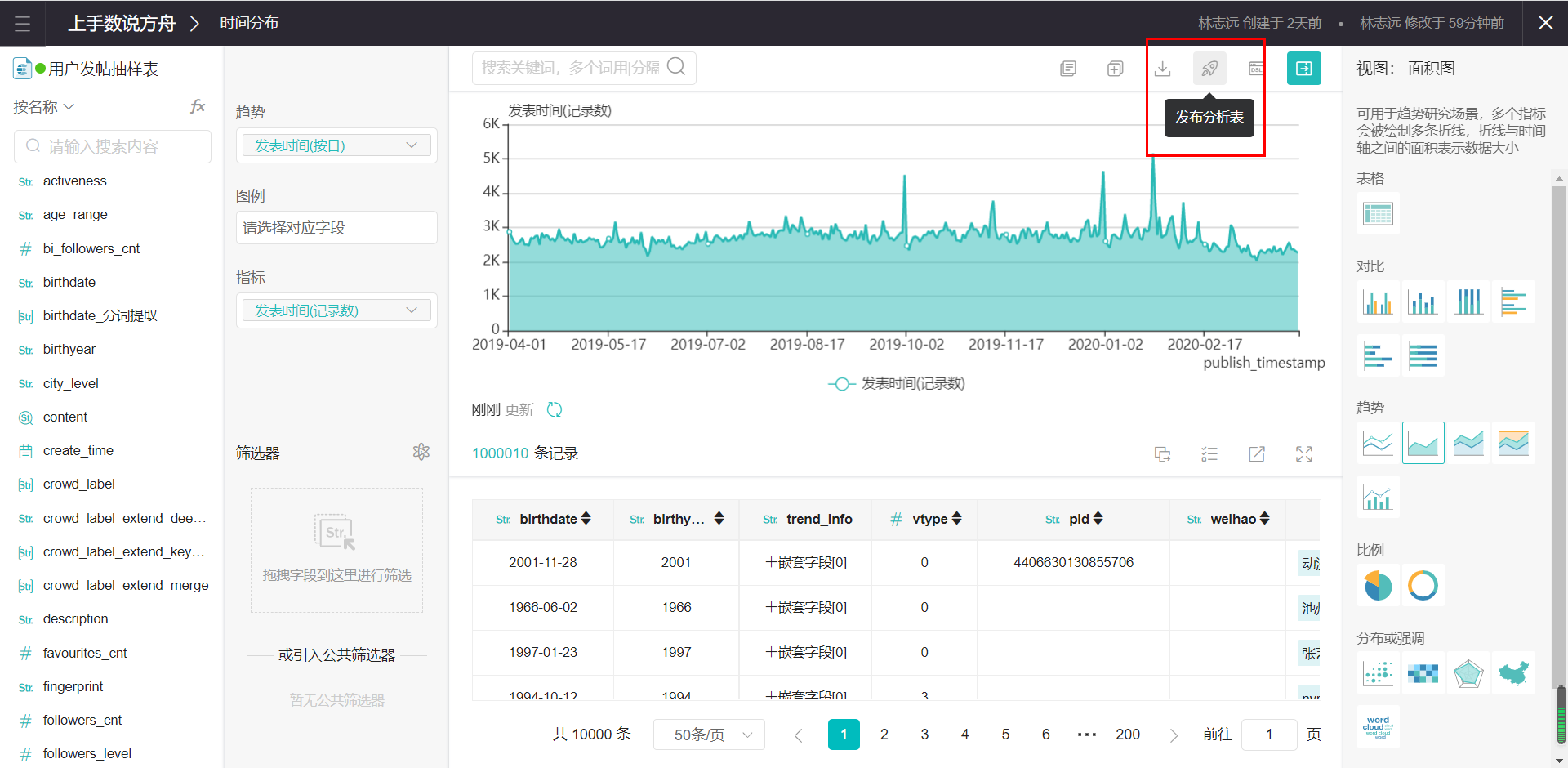Click the DSL icon in the toolbar

tap(1256, 69)
